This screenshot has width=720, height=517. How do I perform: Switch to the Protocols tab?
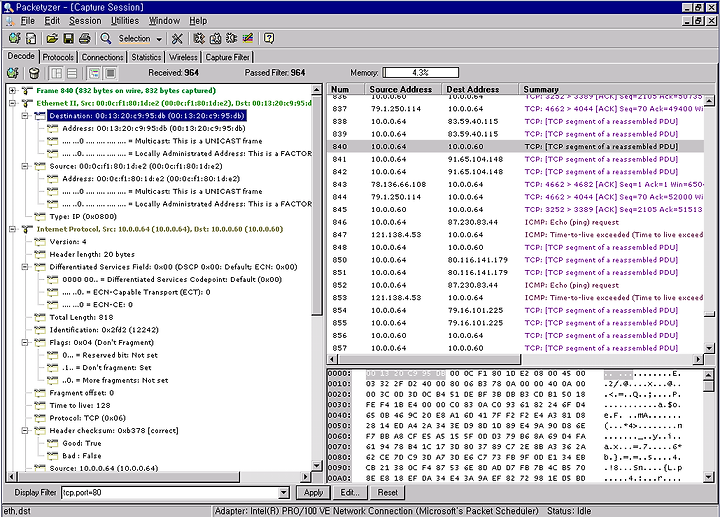point(58,57)
